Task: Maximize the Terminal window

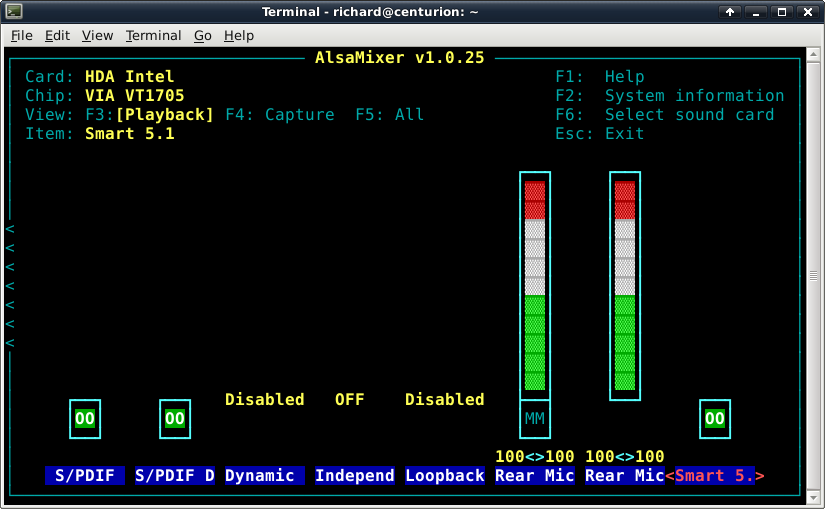Action: (782, 12)
